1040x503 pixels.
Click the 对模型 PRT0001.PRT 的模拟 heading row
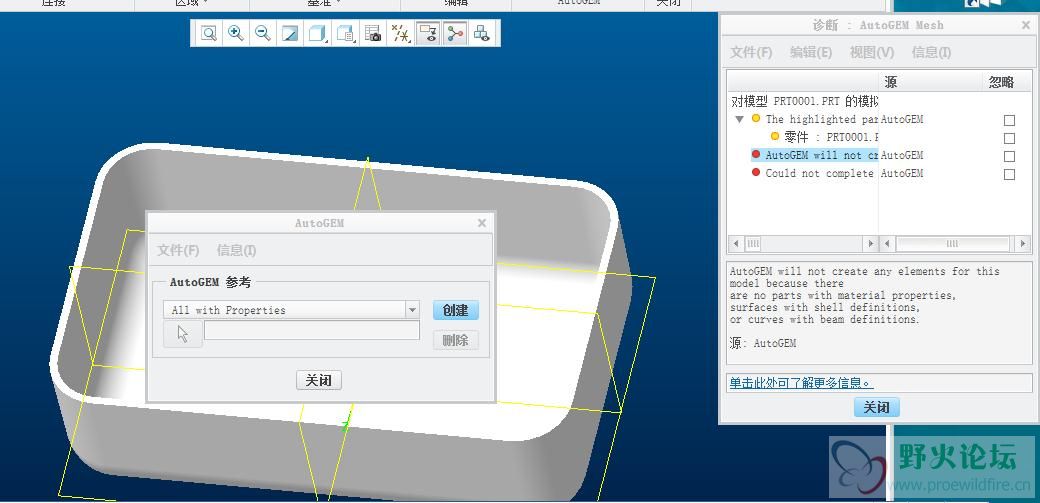point(805,102)
